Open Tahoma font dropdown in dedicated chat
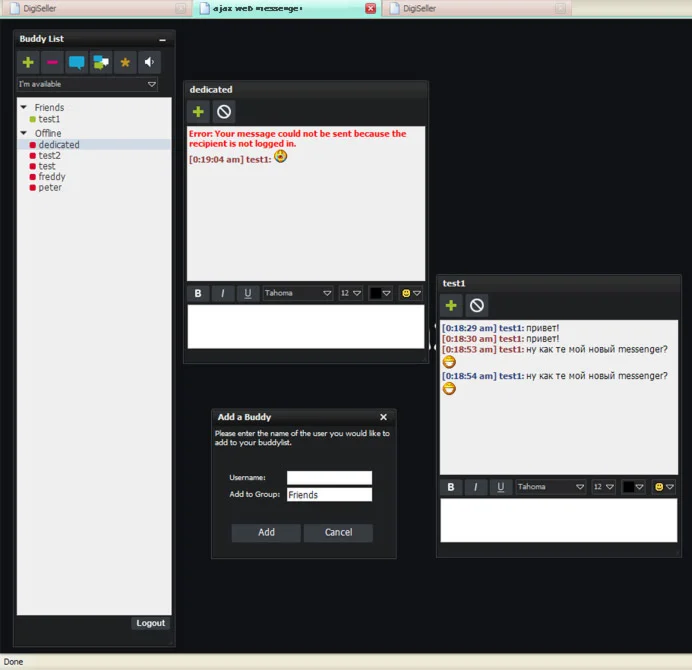The image size is (692, 670). 298,293
